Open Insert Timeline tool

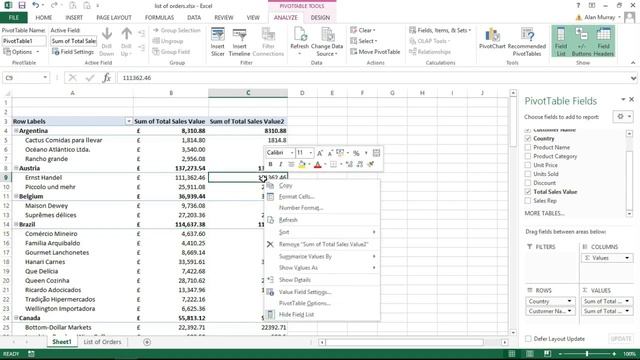[239, 42]
